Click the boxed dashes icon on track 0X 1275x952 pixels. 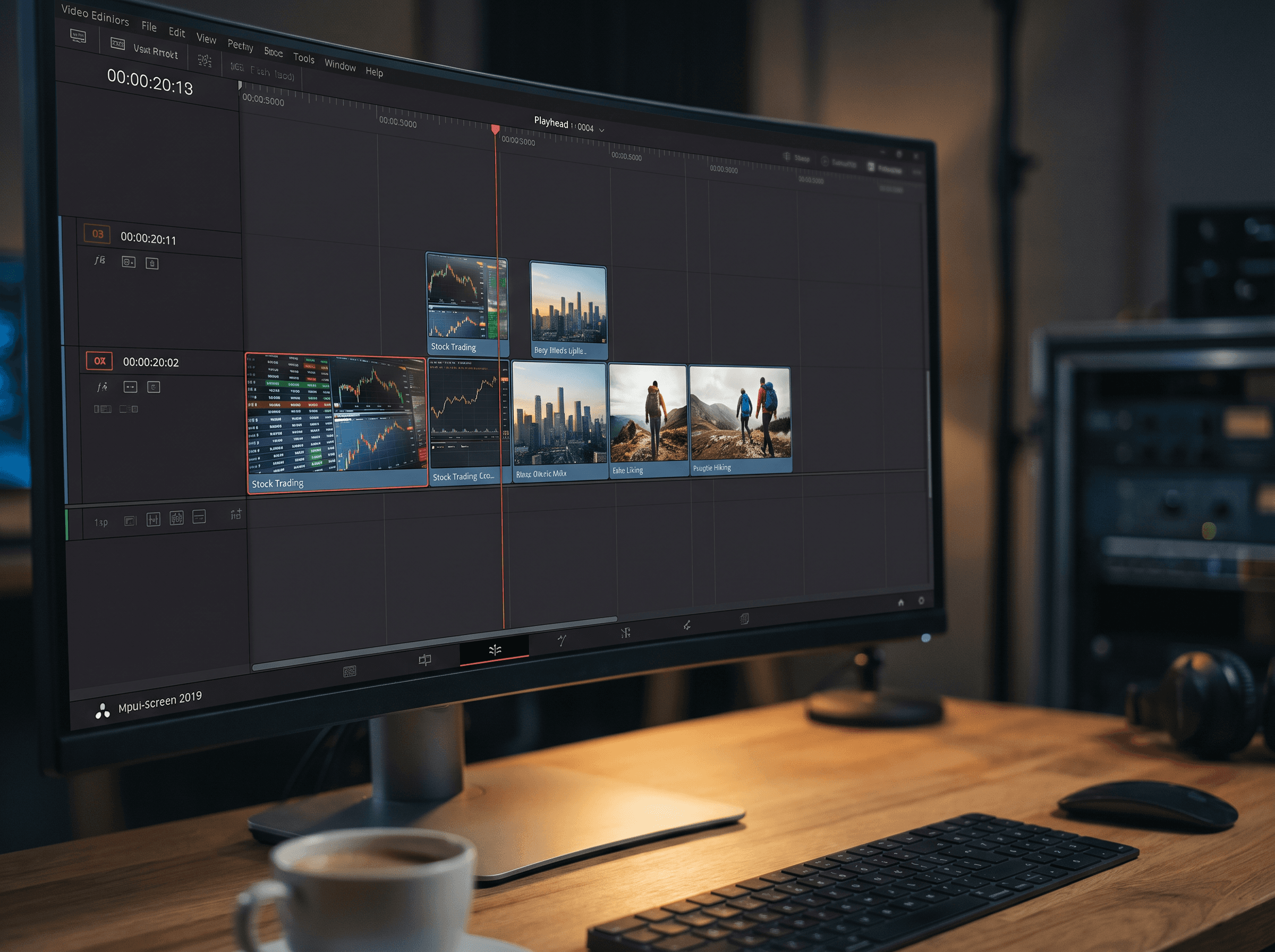point(130,387)
